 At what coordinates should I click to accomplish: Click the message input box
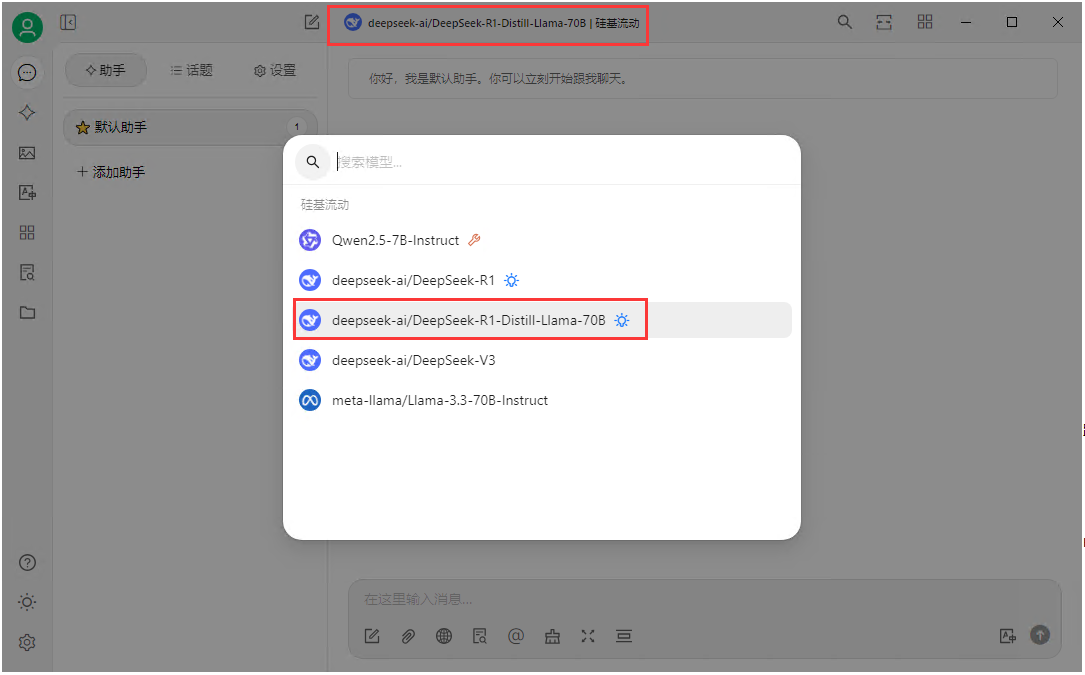[x=704, y=600]
